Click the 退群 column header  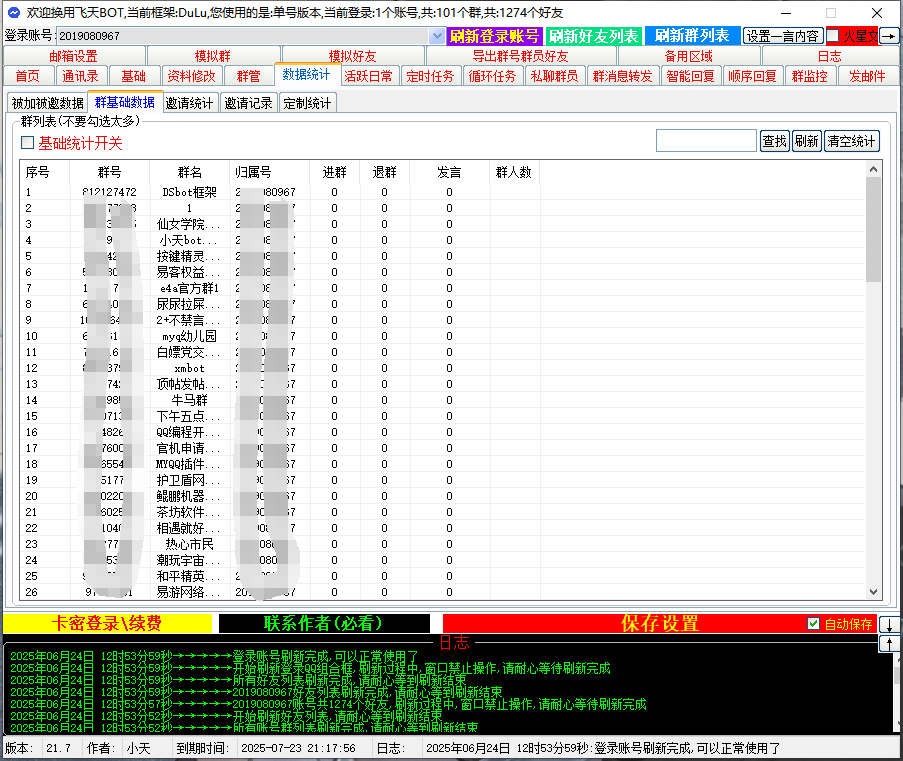(384, 172)
